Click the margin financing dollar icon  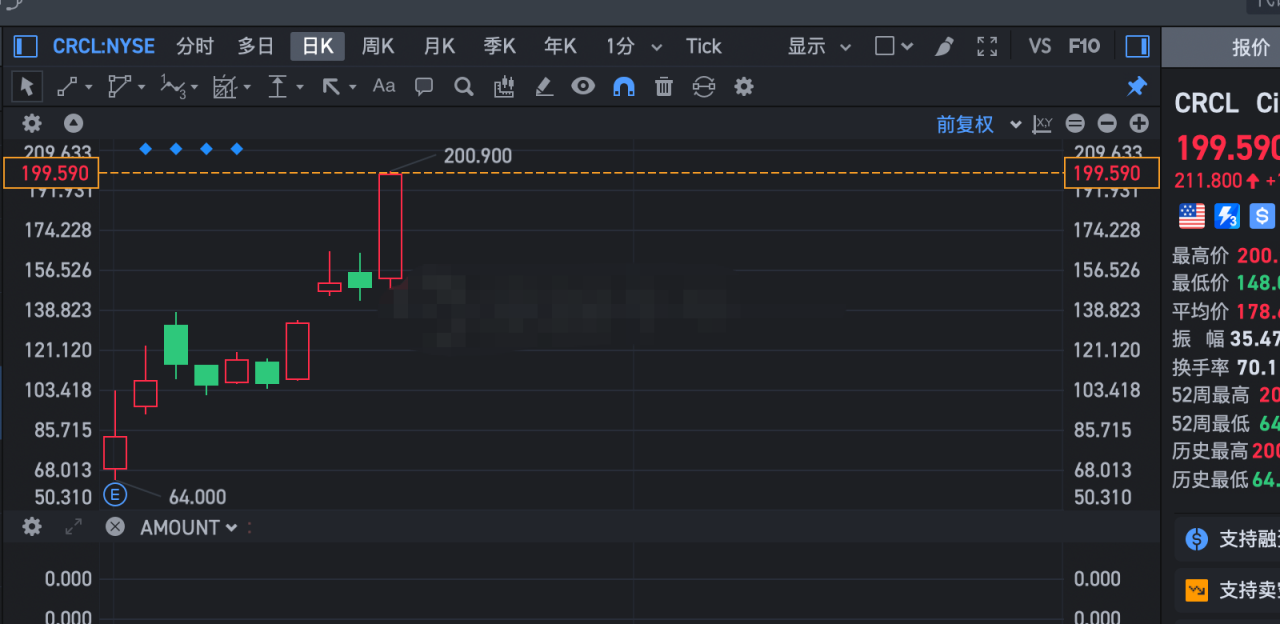tap(1262, 216)
